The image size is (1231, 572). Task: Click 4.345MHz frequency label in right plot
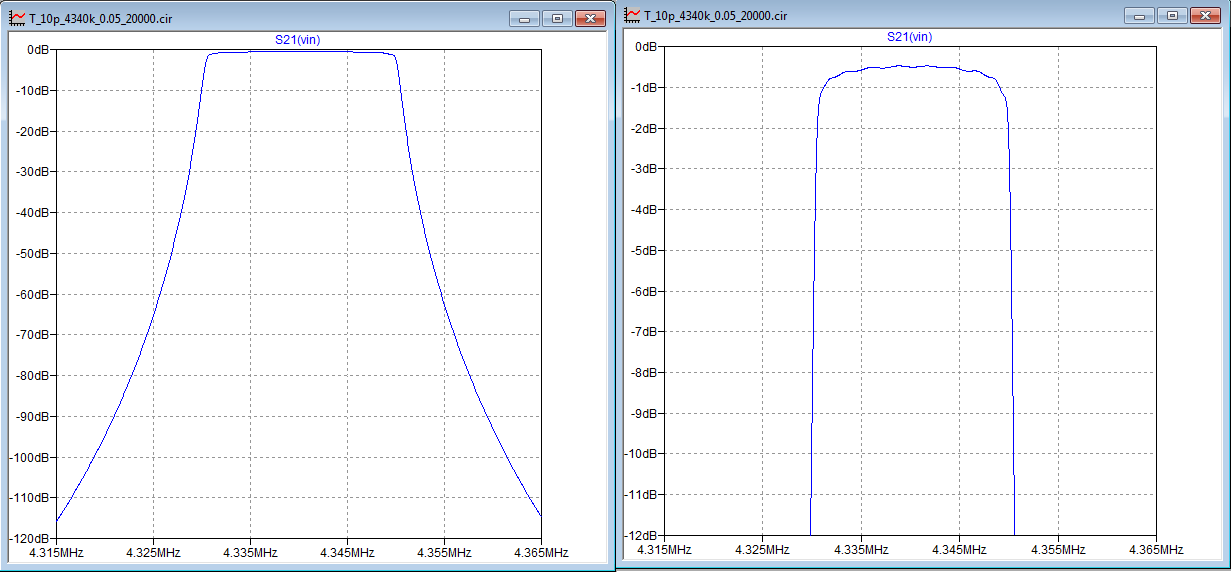[958, 549]
